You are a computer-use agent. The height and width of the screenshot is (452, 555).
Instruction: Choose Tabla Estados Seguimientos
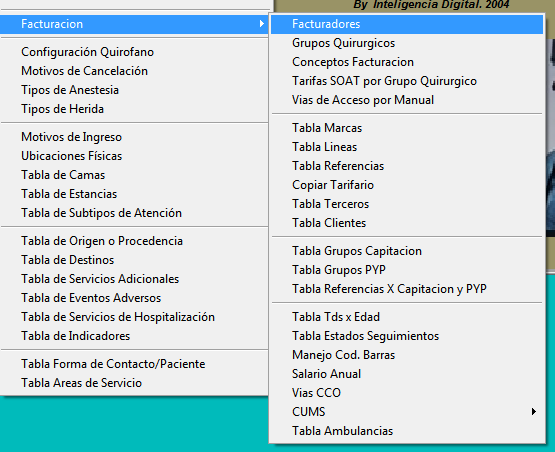pyautogui.click(x=407, y=336)
